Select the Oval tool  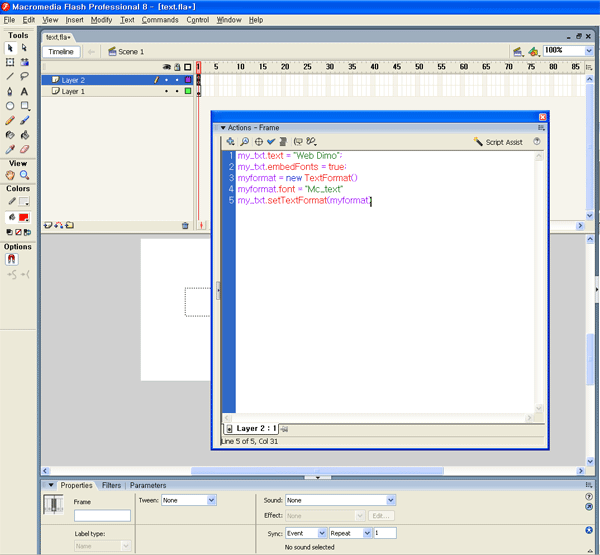(10, 106)
